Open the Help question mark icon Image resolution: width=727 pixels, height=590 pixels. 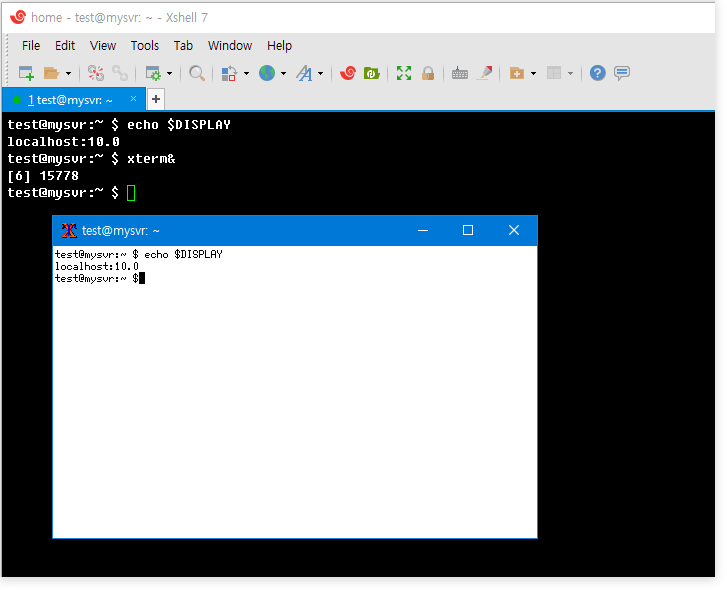[597, 73]
